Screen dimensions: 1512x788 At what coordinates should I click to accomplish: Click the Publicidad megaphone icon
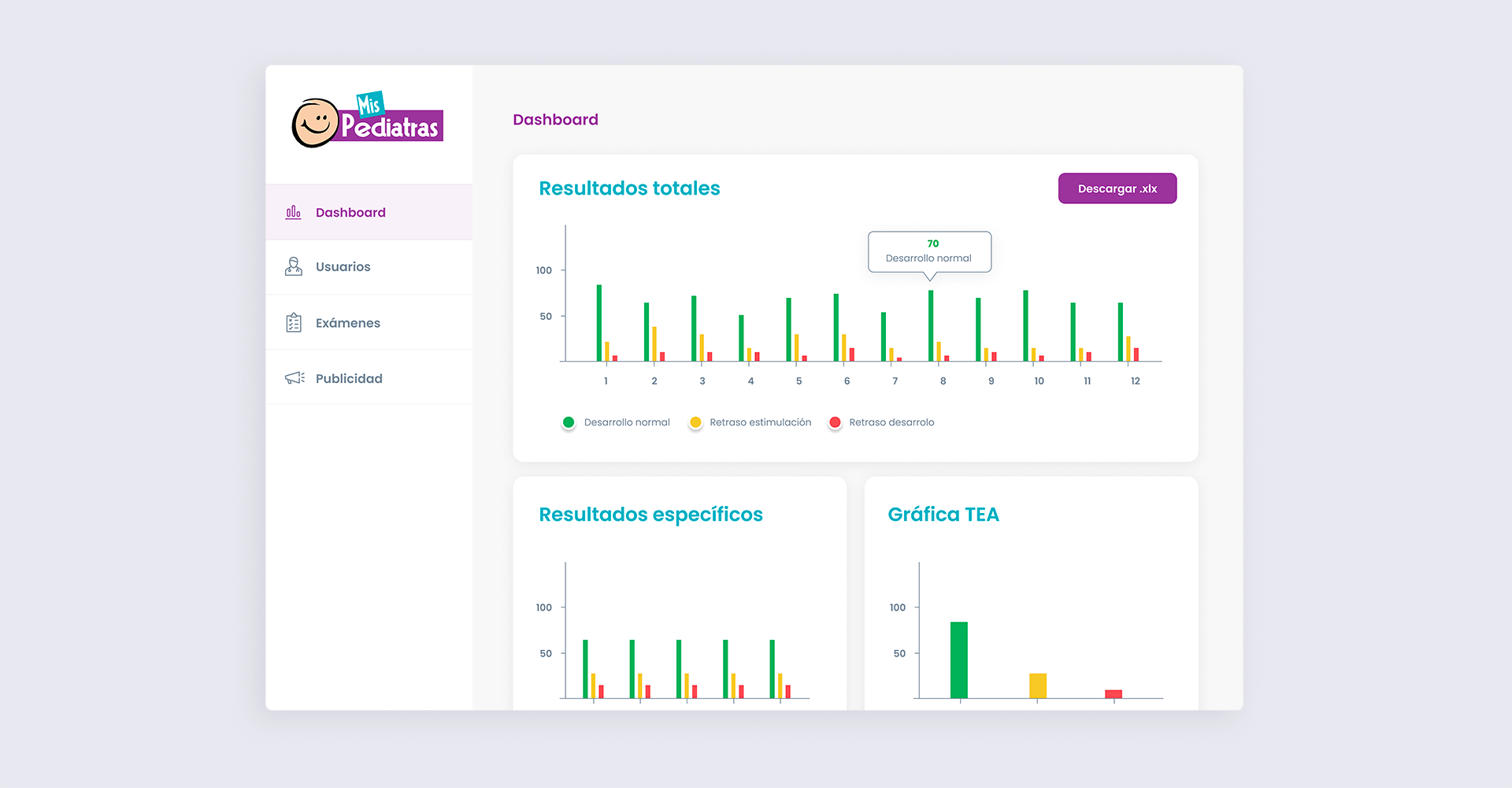(x=294, y=378)
